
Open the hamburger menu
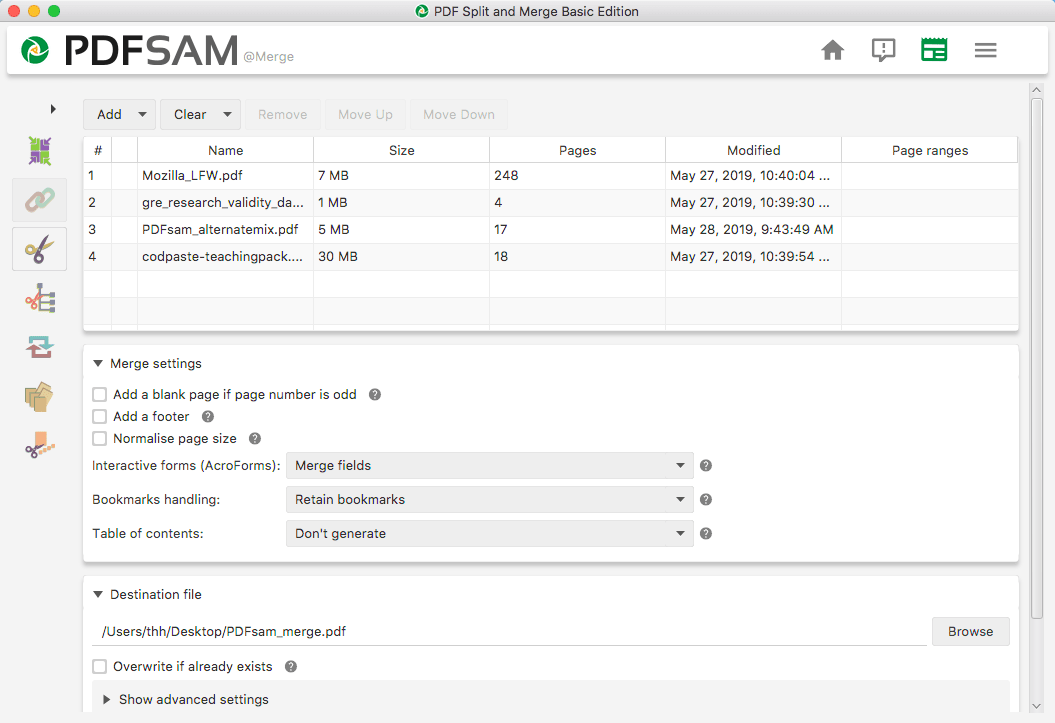tap(985, 49)
